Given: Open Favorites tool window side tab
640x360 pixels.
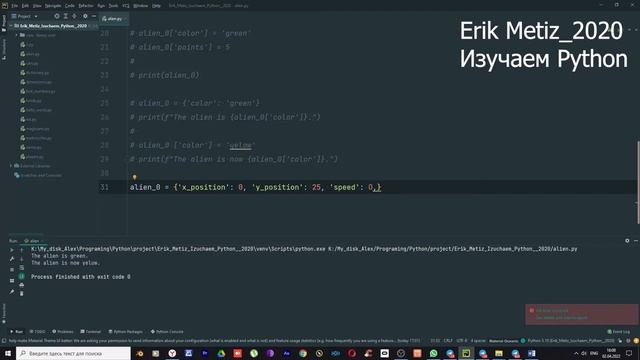Looking at the screenshot, I should coord(4,313).
